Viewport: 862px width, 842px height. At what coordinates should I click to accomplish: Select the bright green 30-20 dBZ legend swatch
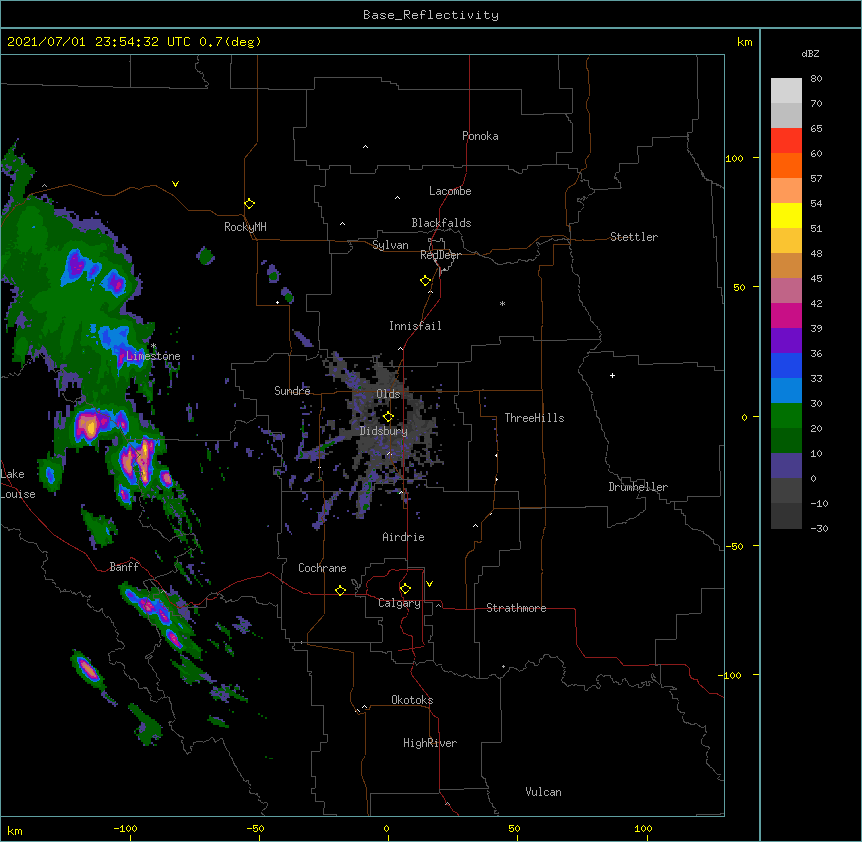point(786,416)
